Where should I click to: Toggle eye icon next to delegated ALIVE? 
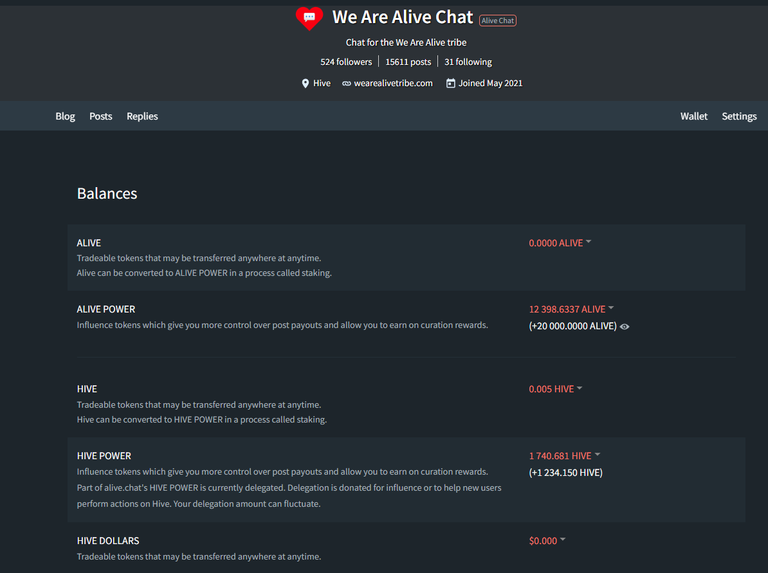(624, 327)
